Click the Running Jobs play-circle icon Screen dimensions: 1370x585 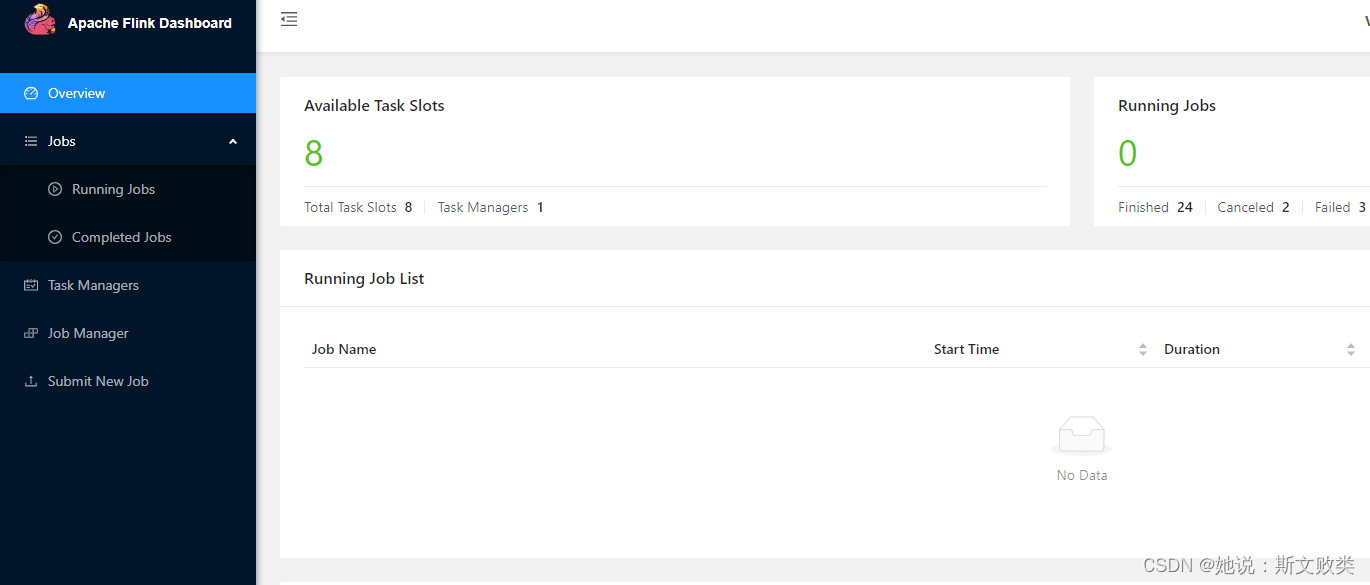[55, 189]
